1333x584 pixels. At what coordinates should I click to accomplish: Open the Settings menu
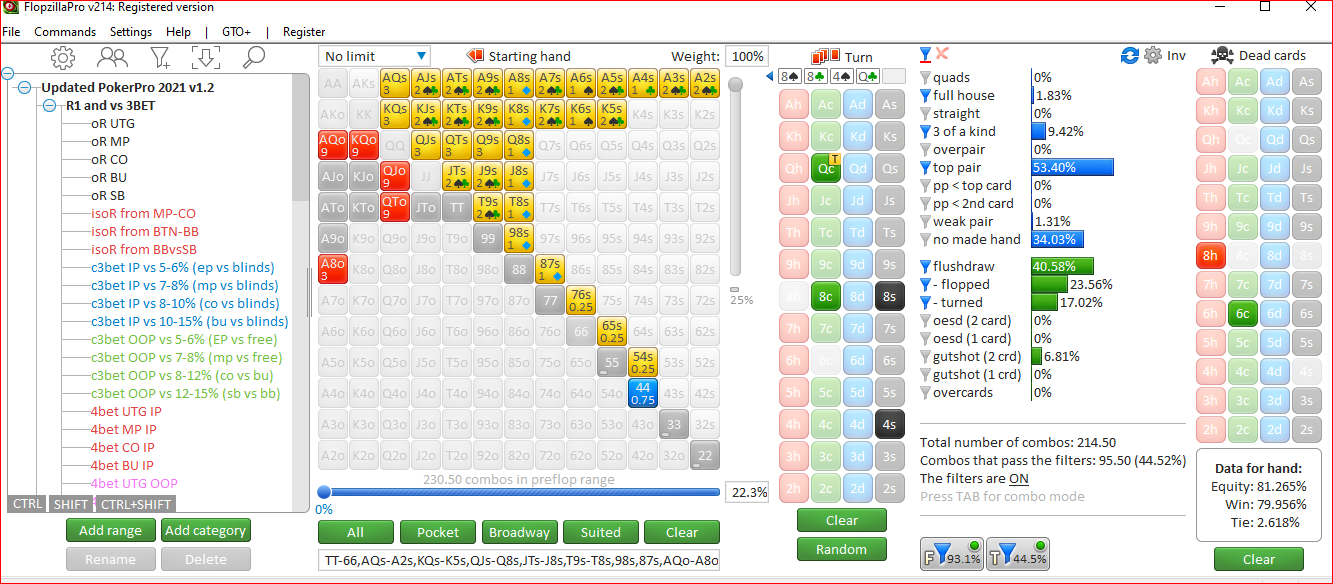pyautogui.click(x=131, y=32)
